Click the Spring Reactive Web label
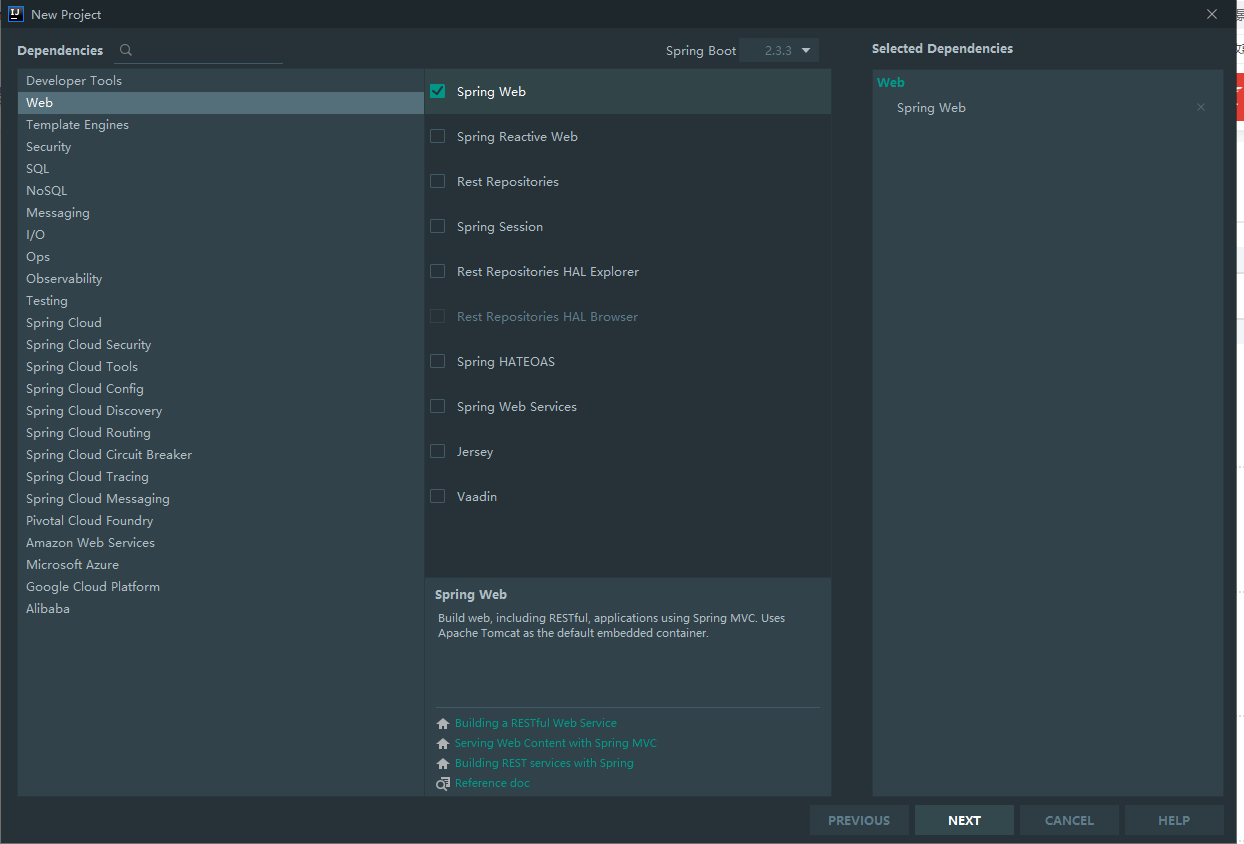This screenshot has height=844, width=1244. 517,137
